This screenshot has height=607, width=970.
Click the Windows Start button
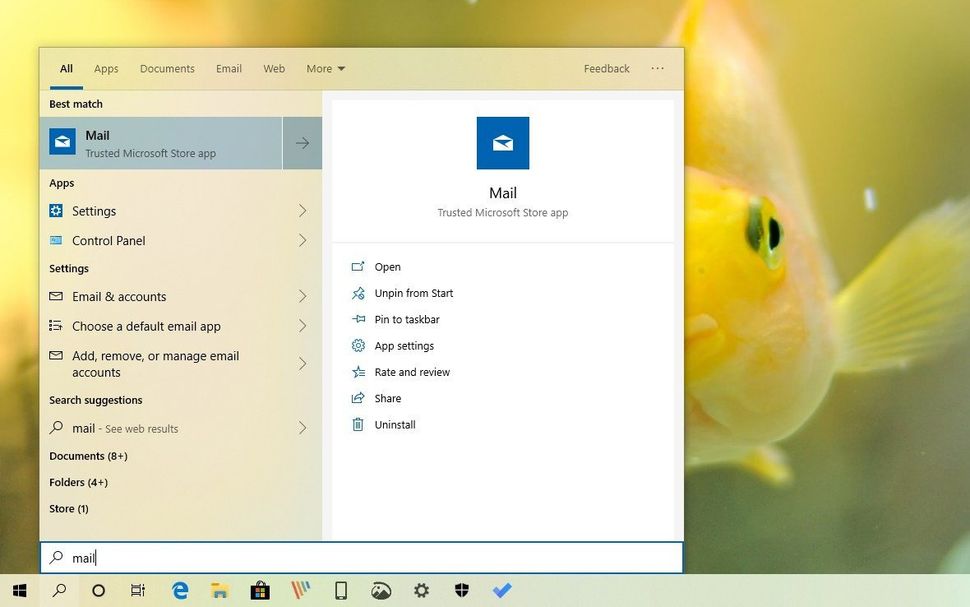19,590
